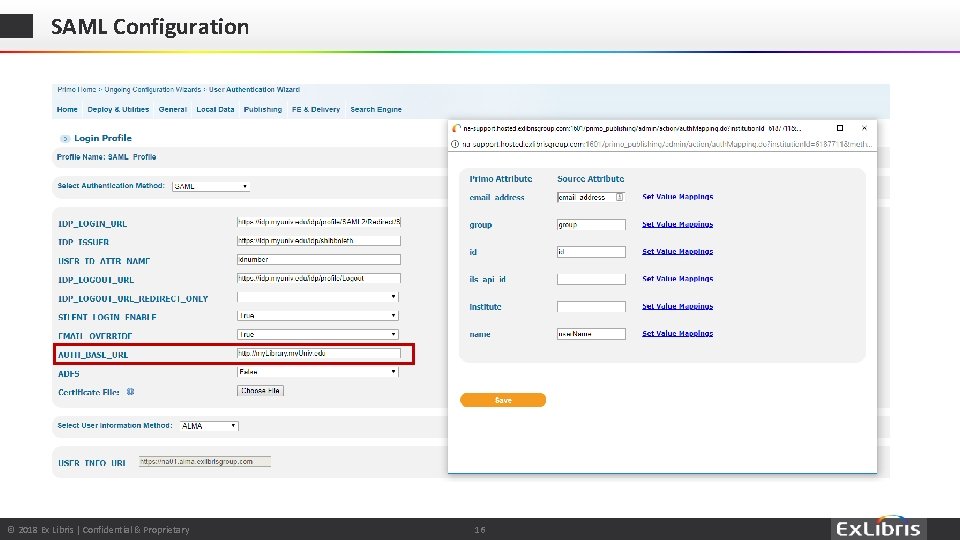Click Set Value Mappings for group
960x540 pixels.
click(x=678, y=224)
